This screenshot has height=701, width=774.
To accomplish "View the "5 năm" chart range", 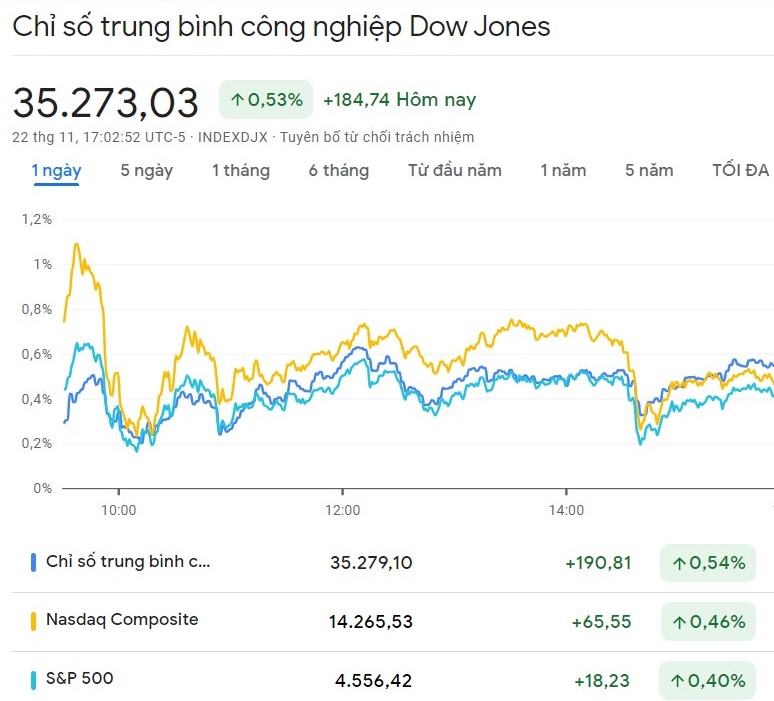I will pos(649,170).
